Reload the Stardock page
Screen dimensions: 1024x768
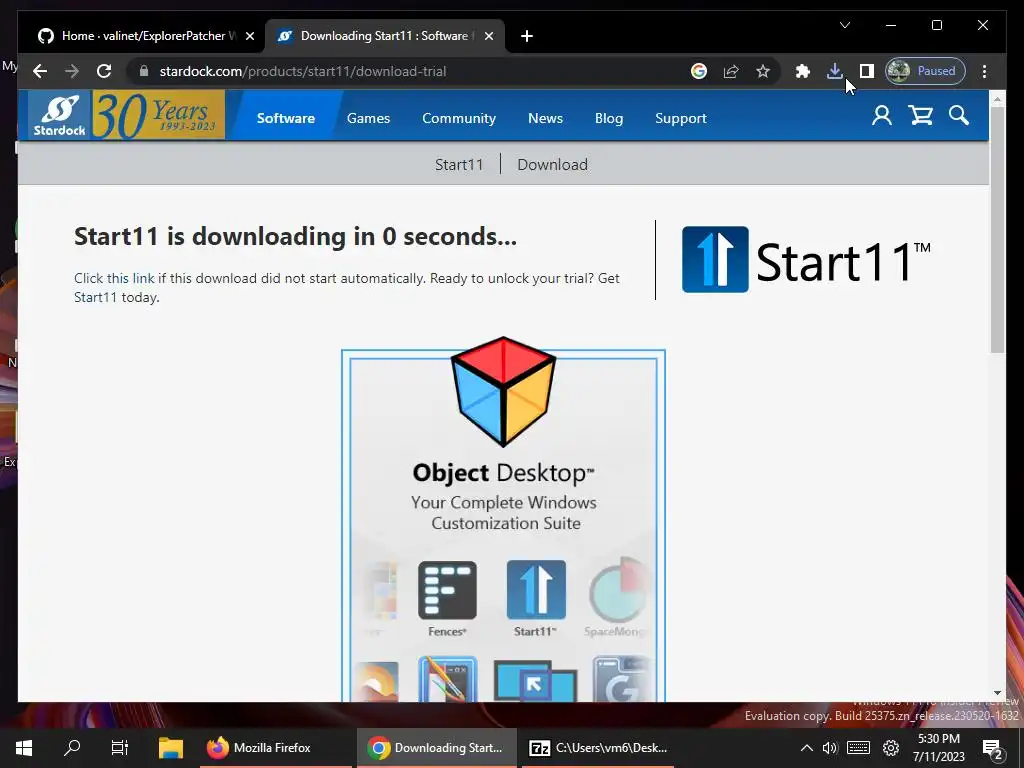(104, 71)
